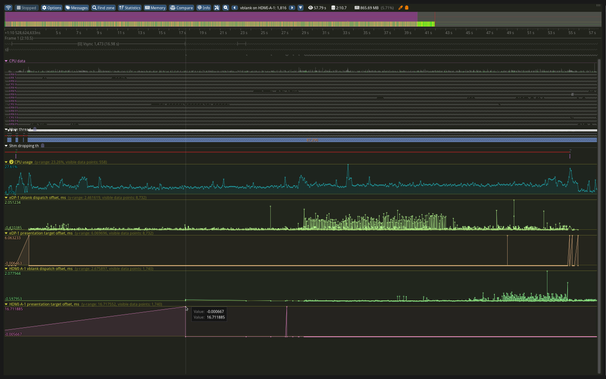The height and width of the screenshot is (379, 606).
Task: Click the memory usage icon showing 865.69 MB
Action: (x=357, y=8)
